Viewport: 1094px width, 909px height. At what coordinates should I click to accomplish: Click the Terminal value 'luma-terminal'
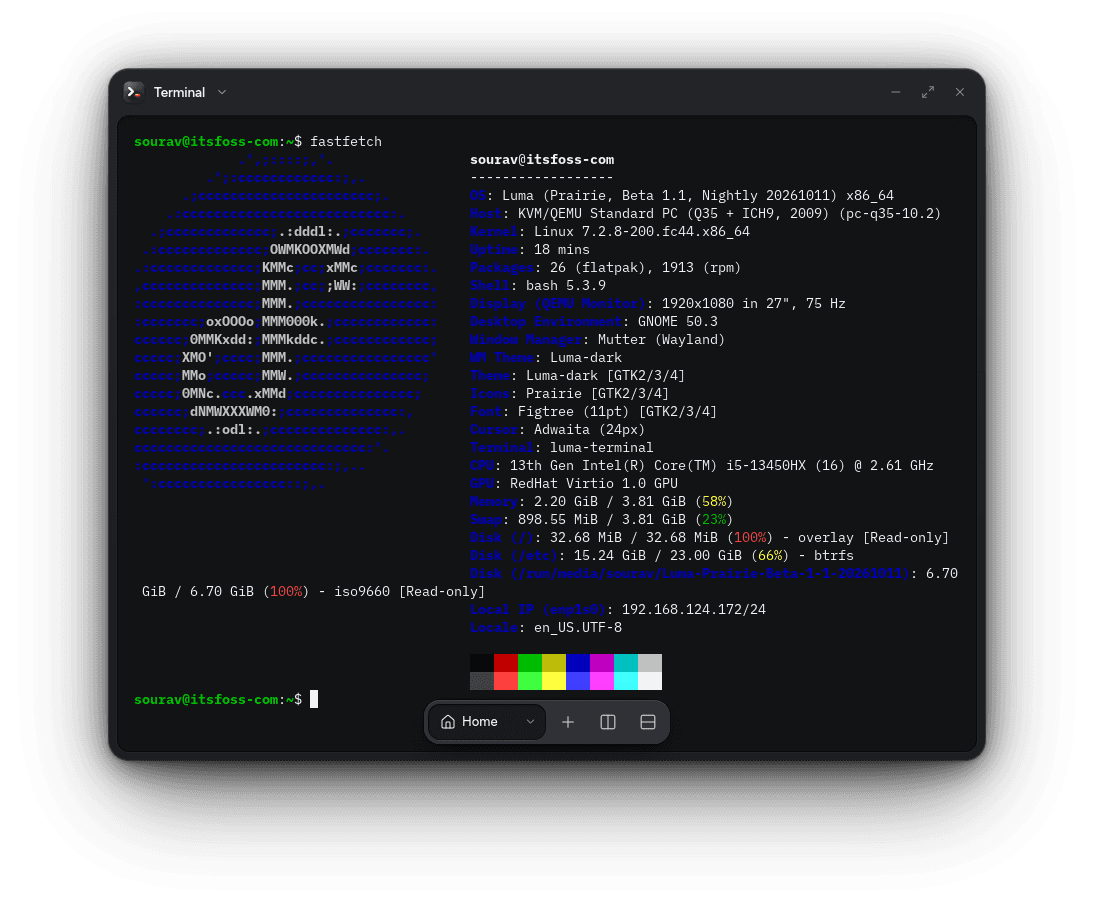pyautogui.click(x=601, y=448)
